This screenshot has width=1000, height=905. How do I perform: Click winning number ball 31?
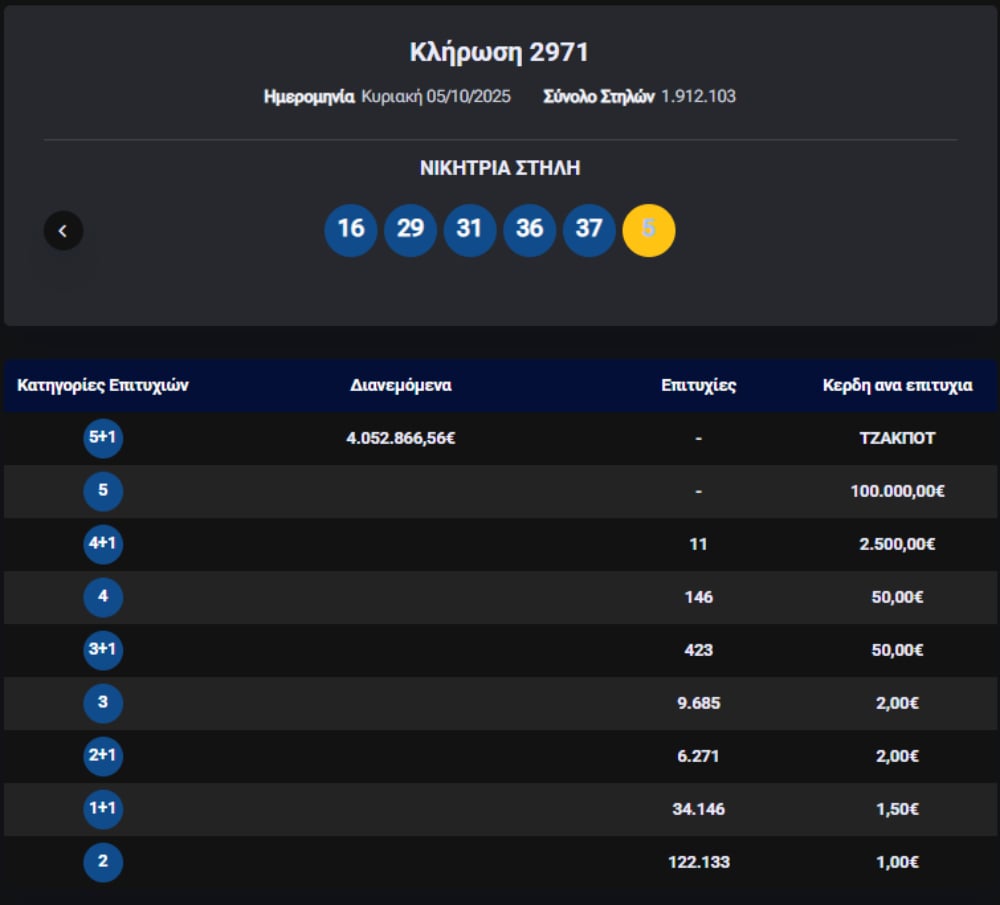(470, 230)
